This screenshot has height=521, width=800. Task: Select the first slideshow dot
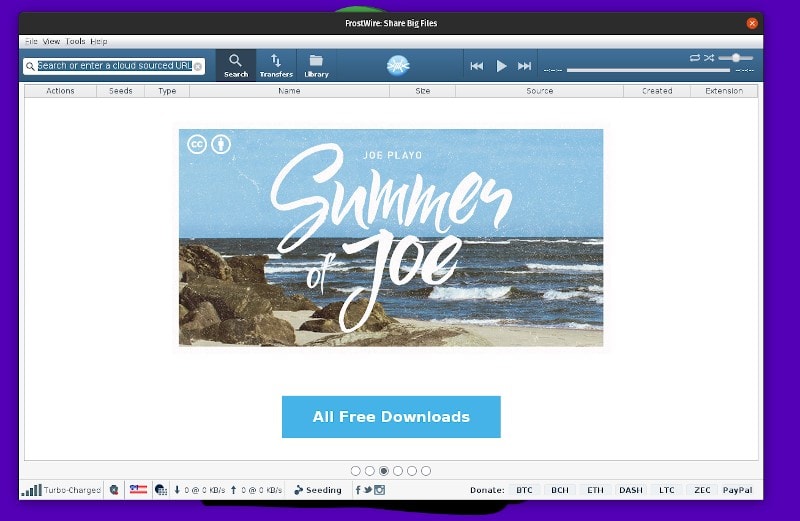(356, 471)
